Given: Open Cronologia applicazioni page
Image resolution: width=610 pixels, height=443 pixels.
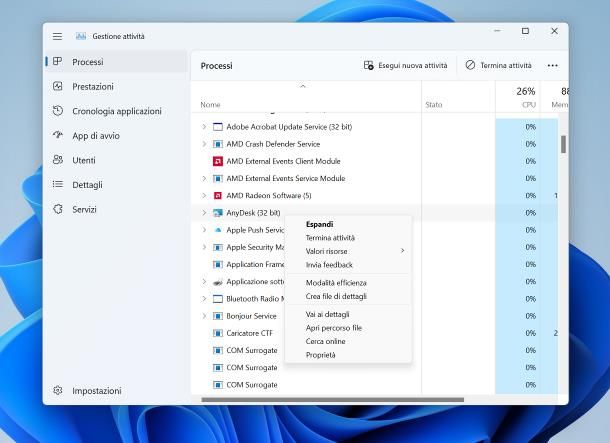Looking at the screenshot, I should pos(117,111).
